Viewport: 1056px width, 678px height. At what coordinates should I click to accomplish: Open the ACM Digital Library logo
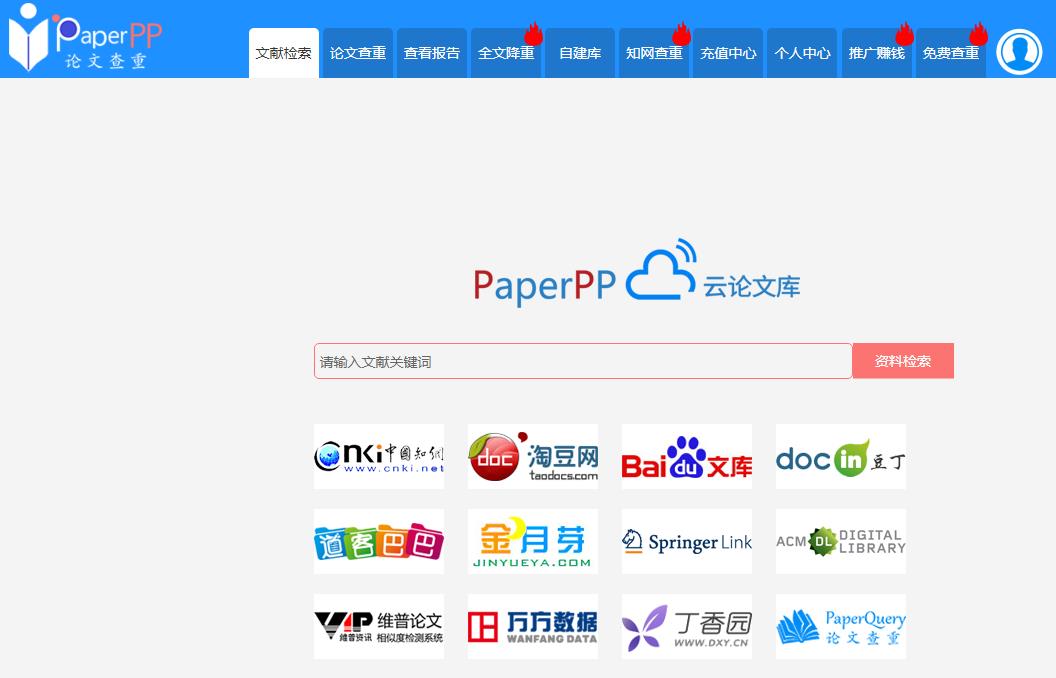(x=840, y=542)
